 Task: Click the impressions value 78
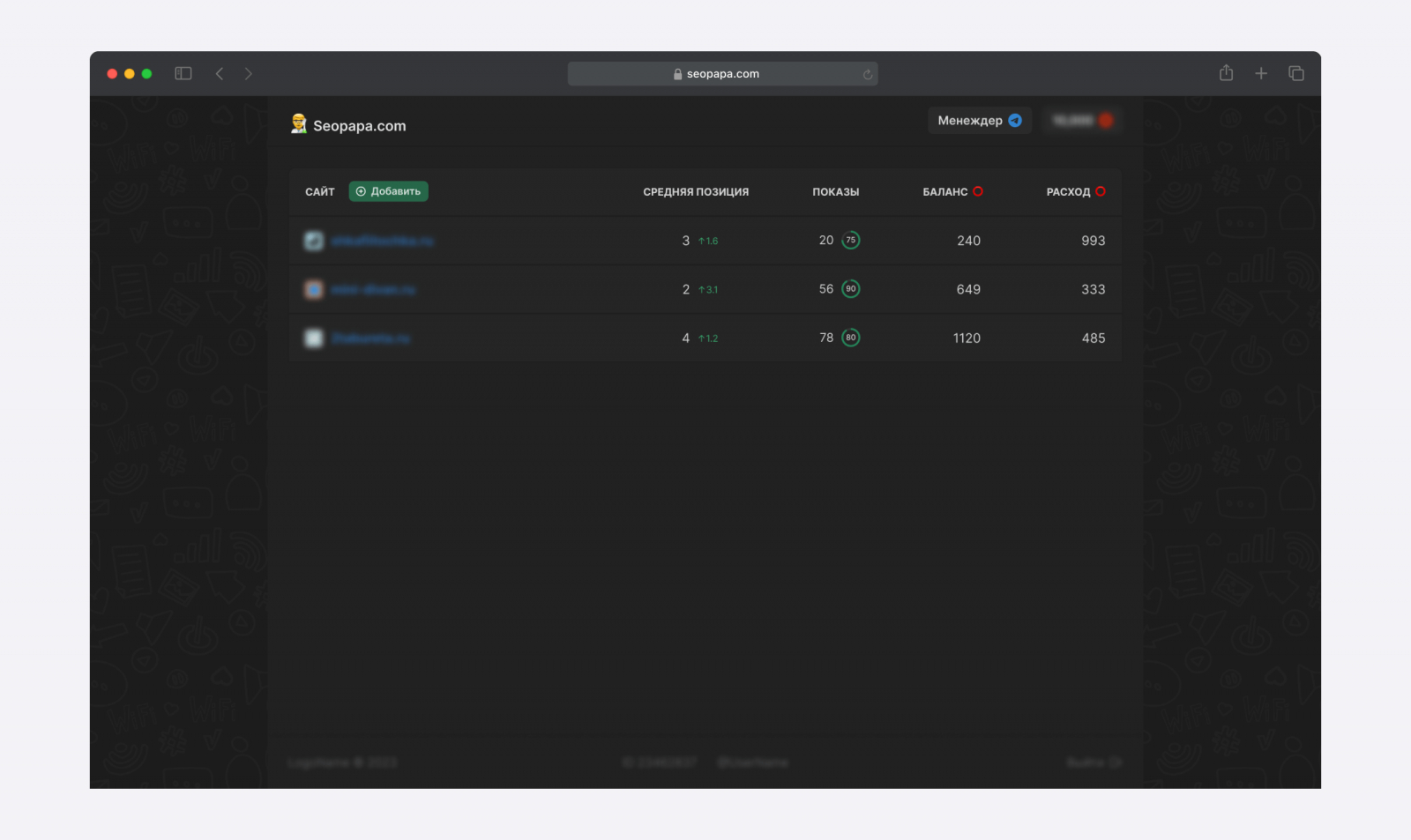coord(826,338)
